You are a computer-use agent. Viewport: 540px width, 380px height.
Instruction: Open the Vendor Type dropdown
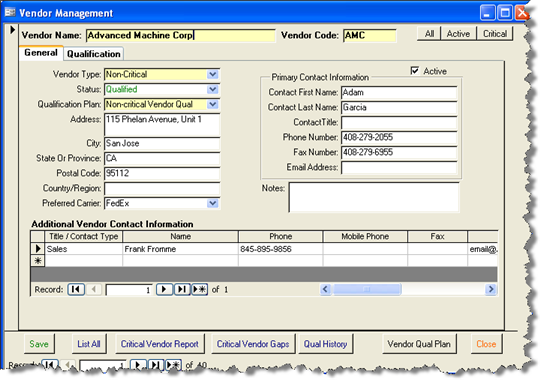coord(213,74)
